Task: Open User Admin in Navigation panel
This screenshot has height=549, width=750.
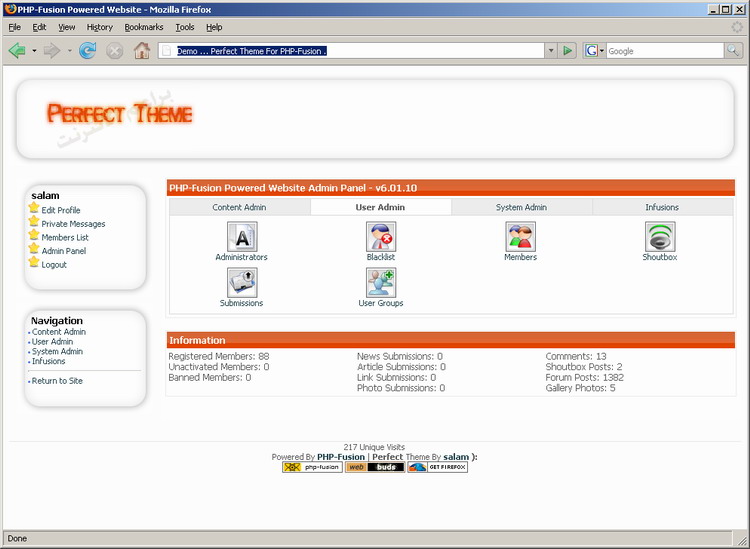Action: point(52,341)
